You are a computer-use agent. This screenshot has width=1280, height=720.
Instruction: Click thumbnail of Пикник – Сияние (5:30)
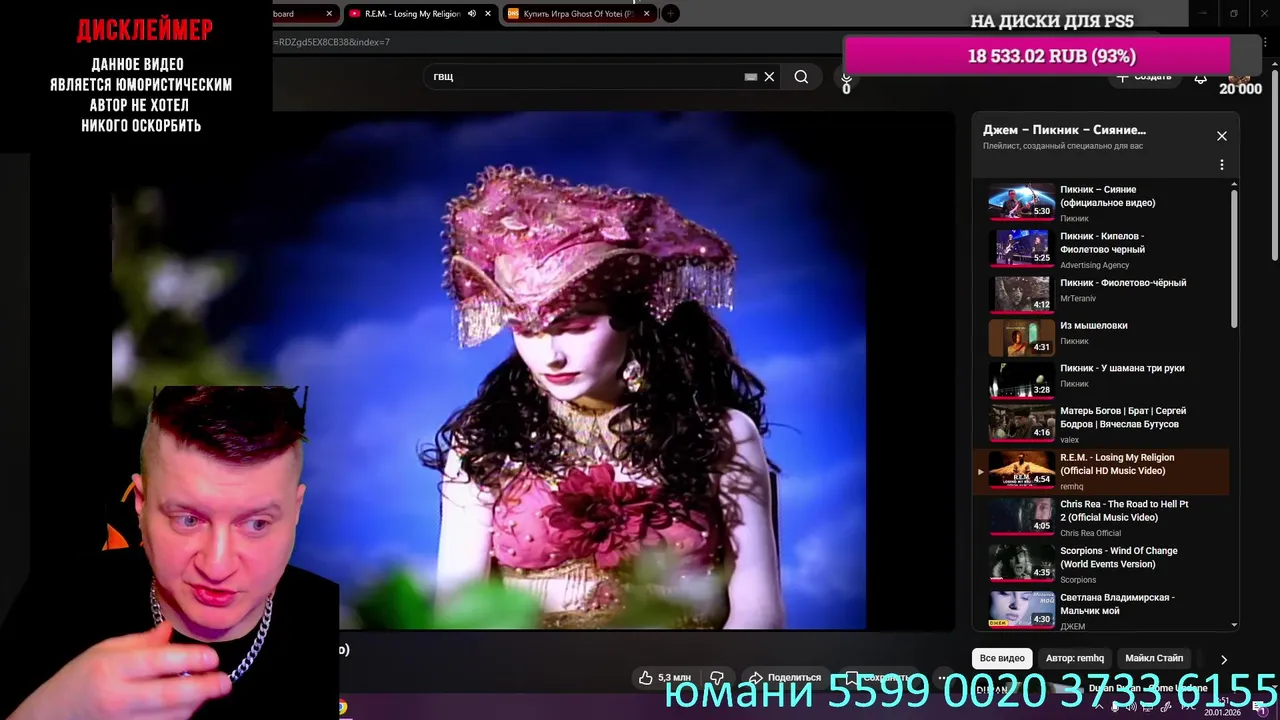coord(1021,201)
